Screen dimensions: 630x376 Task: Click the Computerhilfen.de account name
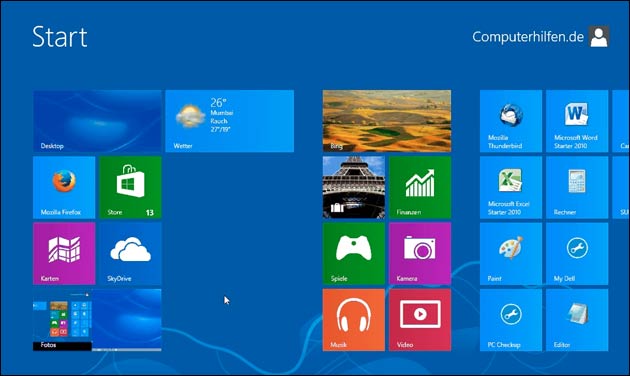click(x=528, y=37)
